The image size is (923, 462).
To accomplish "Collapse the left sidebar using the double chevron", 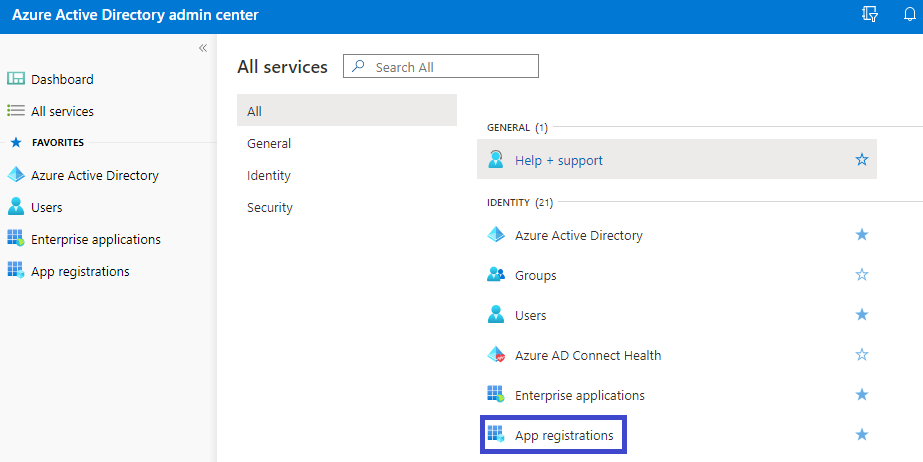I will point(203,48).
